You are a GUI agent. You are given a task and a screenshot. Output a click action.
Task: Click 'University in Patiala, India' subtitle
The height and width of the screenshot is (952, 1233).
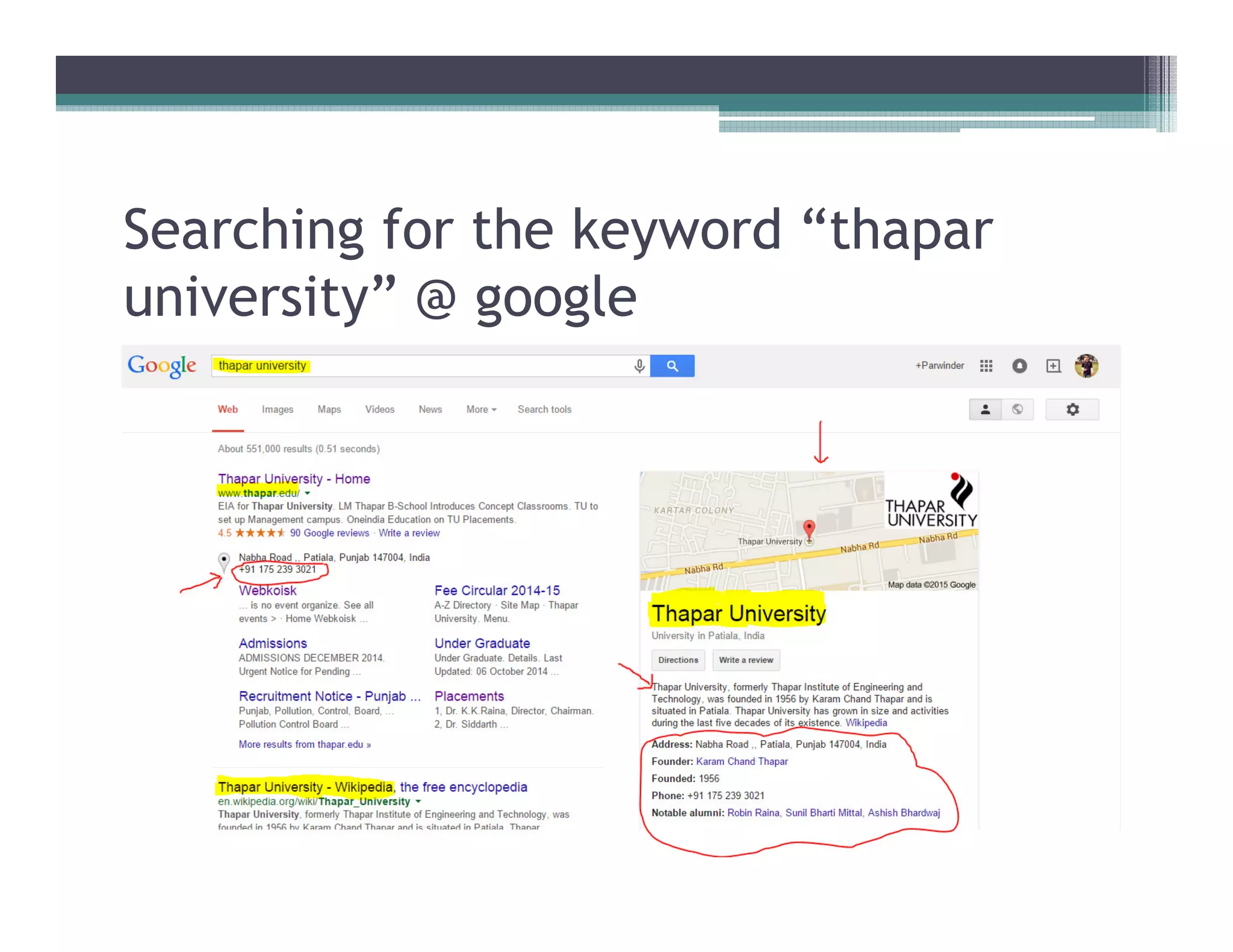tap(708, 635)
